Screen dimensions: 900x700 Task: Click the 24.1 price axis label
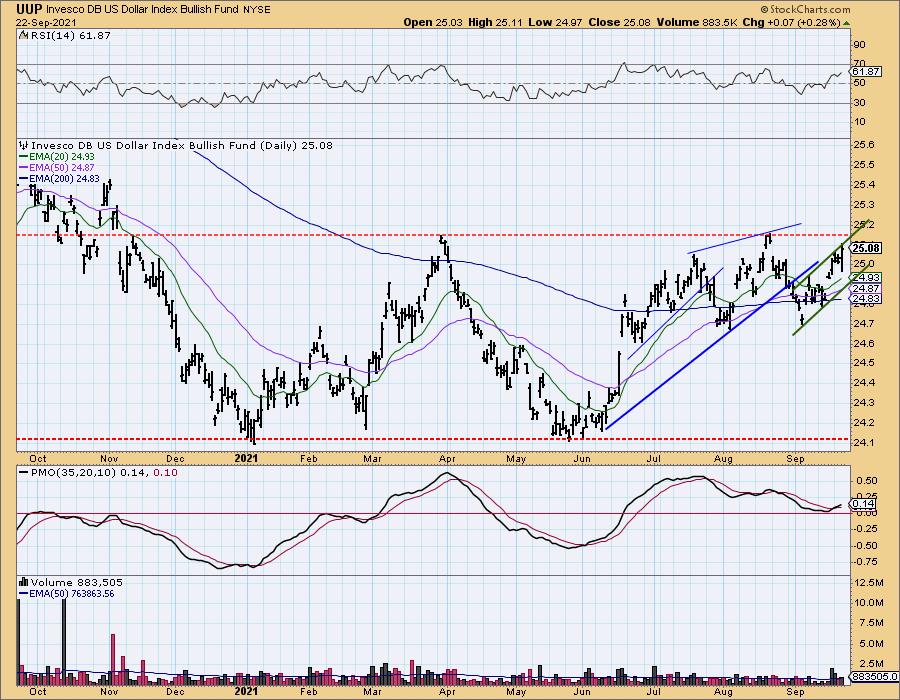pyautogui.click(x=864, y=442)
